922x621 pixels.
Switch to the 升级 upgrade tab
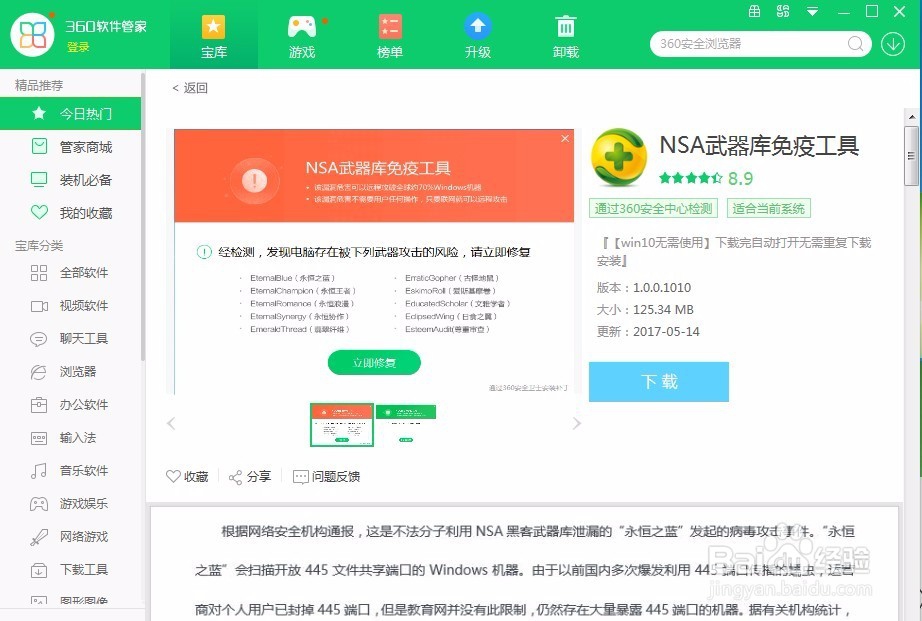point(477,34)
